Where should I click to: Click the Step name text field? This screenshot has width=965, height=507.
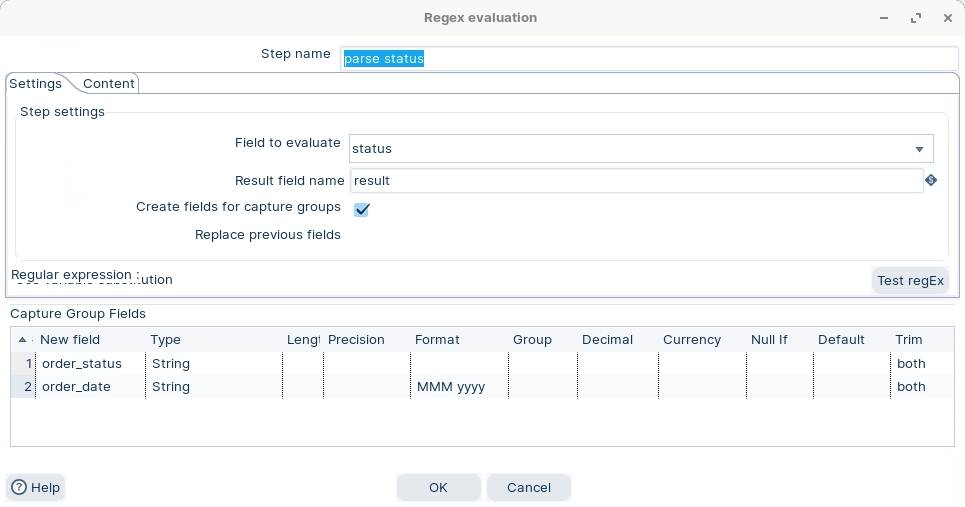(x=648, y=59)
